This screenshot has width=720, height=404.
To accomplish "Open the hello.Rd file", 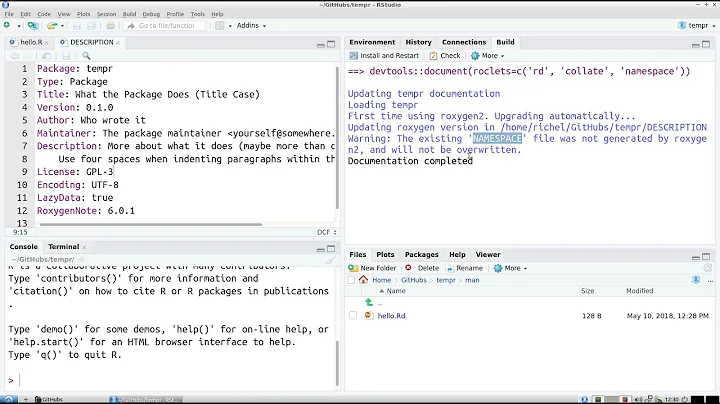I will [391, 316].
